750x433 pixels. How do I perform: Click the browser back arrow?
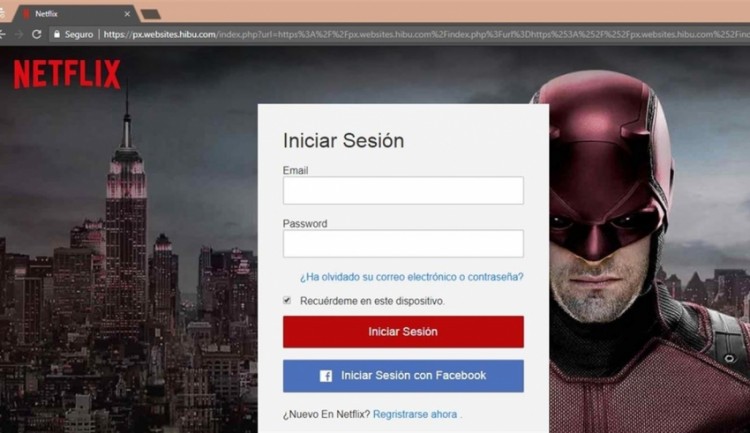point(2,34)
